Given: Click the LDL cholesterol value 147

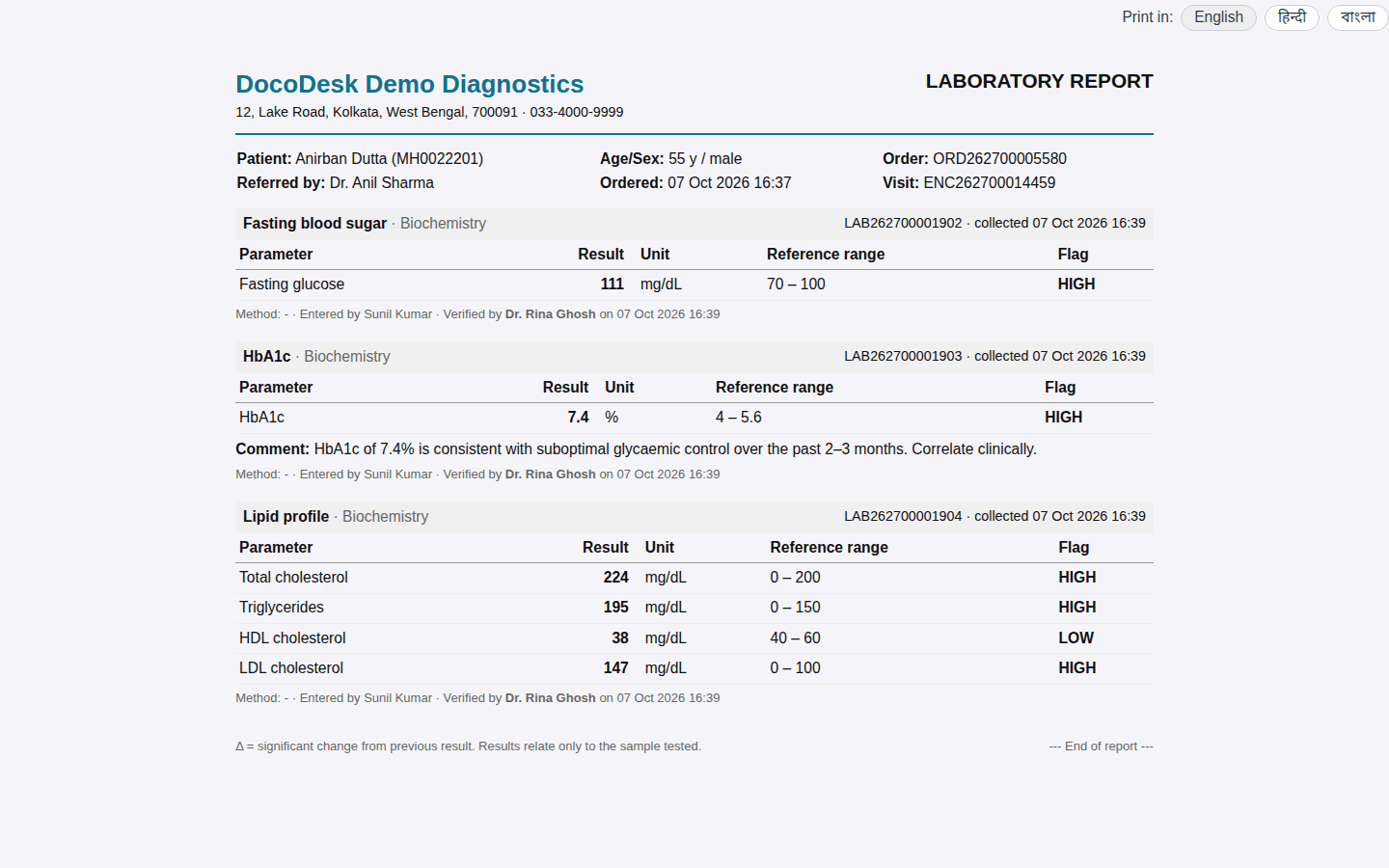Looking at the screenshot, I should (x=615, y=667).
